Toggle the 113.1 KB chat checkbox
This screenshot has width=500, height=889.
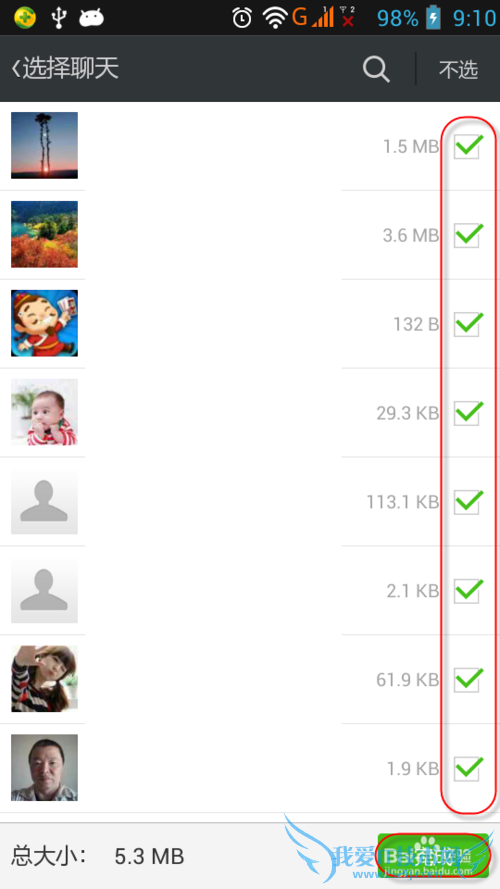tap(468, 502)
